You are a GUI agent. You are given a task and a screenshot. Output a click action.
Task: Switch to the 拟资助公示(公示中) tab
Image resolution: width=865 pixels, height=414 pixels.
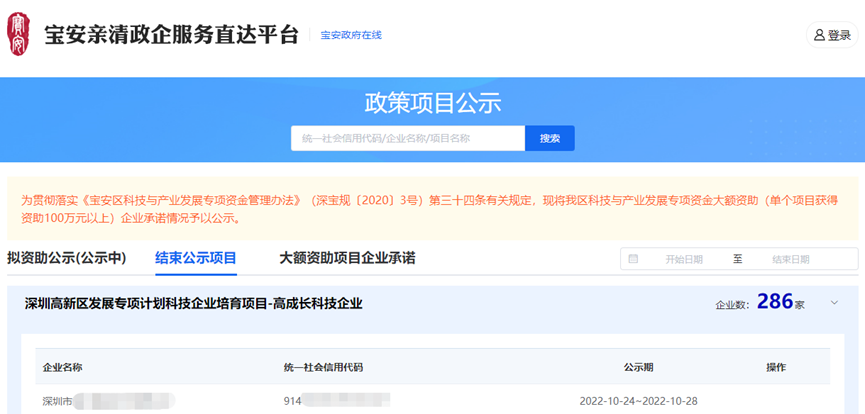(66, 258)
